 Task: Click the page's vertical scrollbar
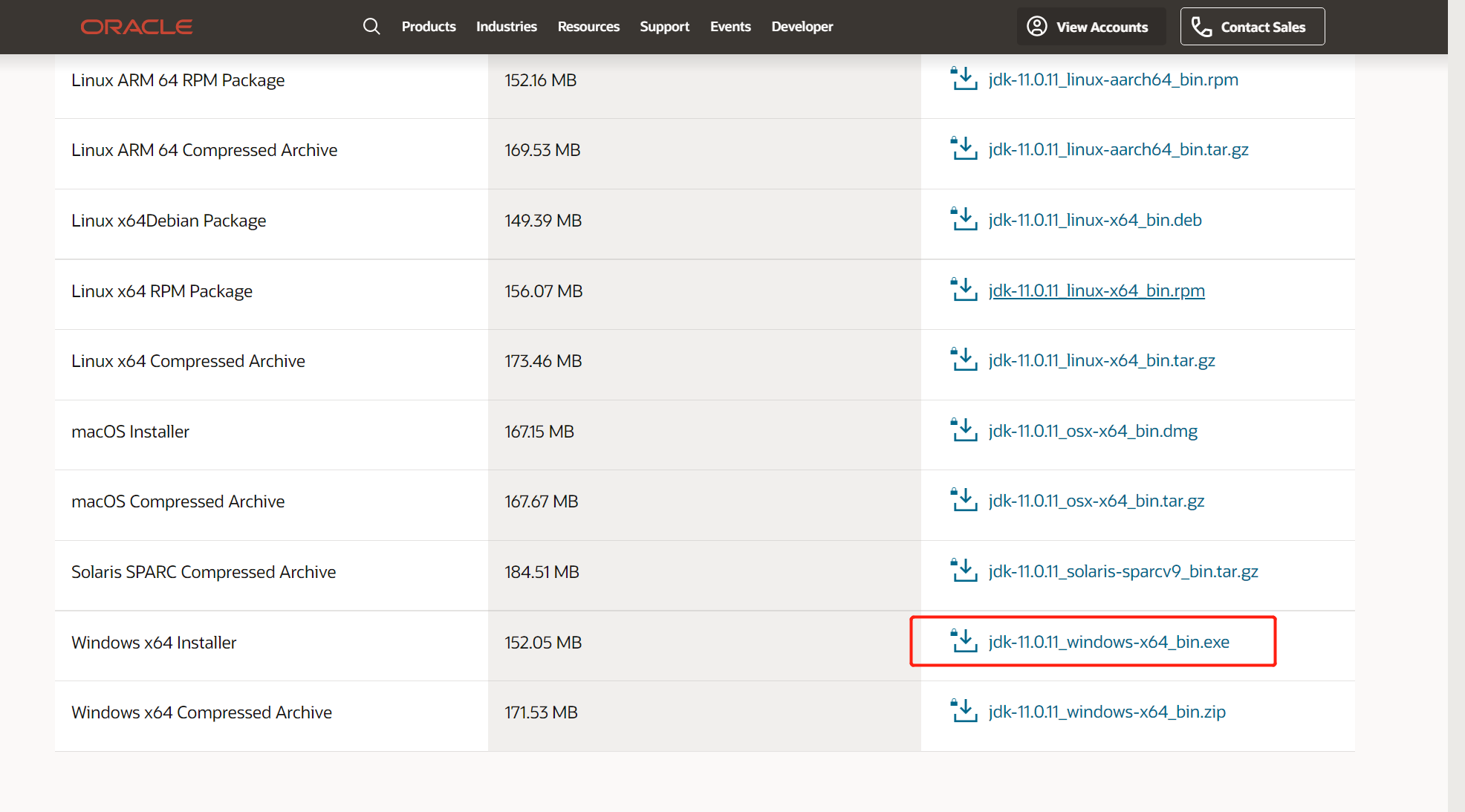1456,406
